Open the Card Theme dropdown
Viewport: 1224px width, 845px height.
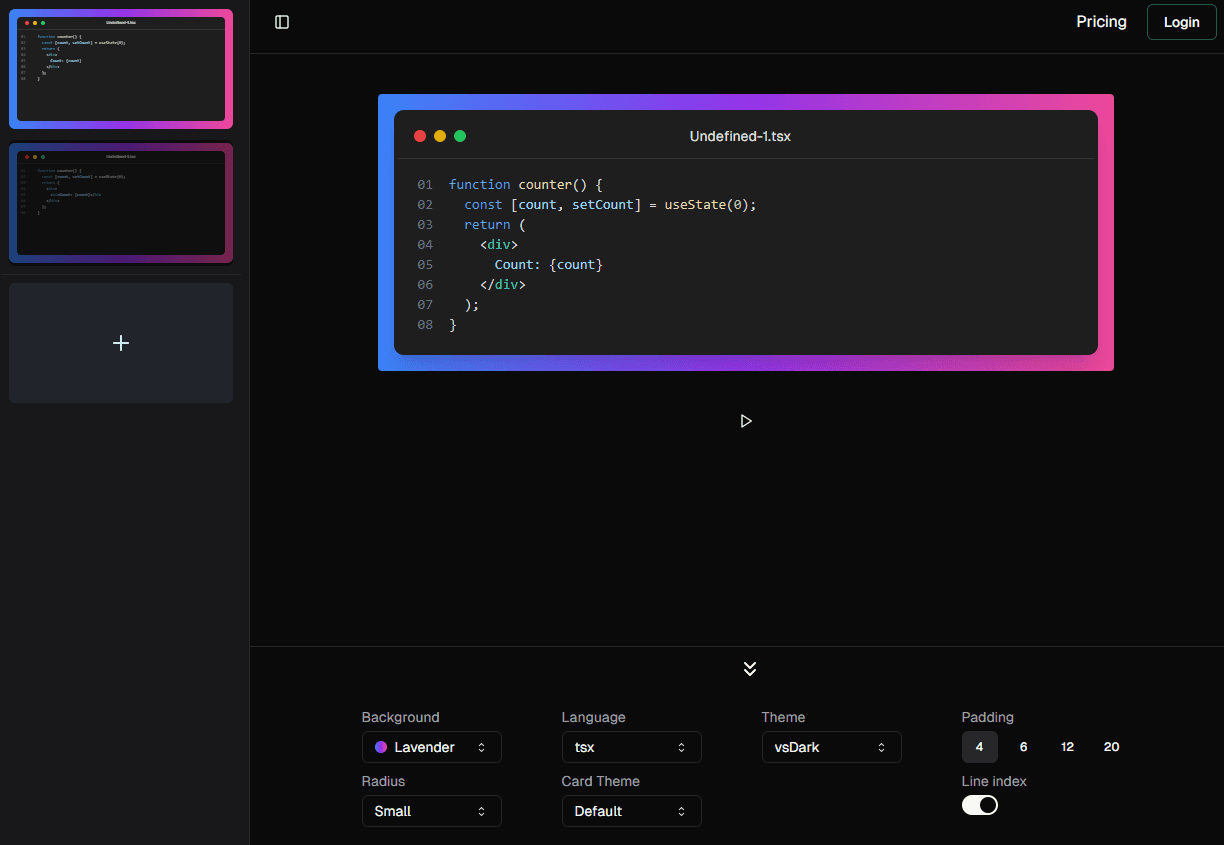(631, 811)
